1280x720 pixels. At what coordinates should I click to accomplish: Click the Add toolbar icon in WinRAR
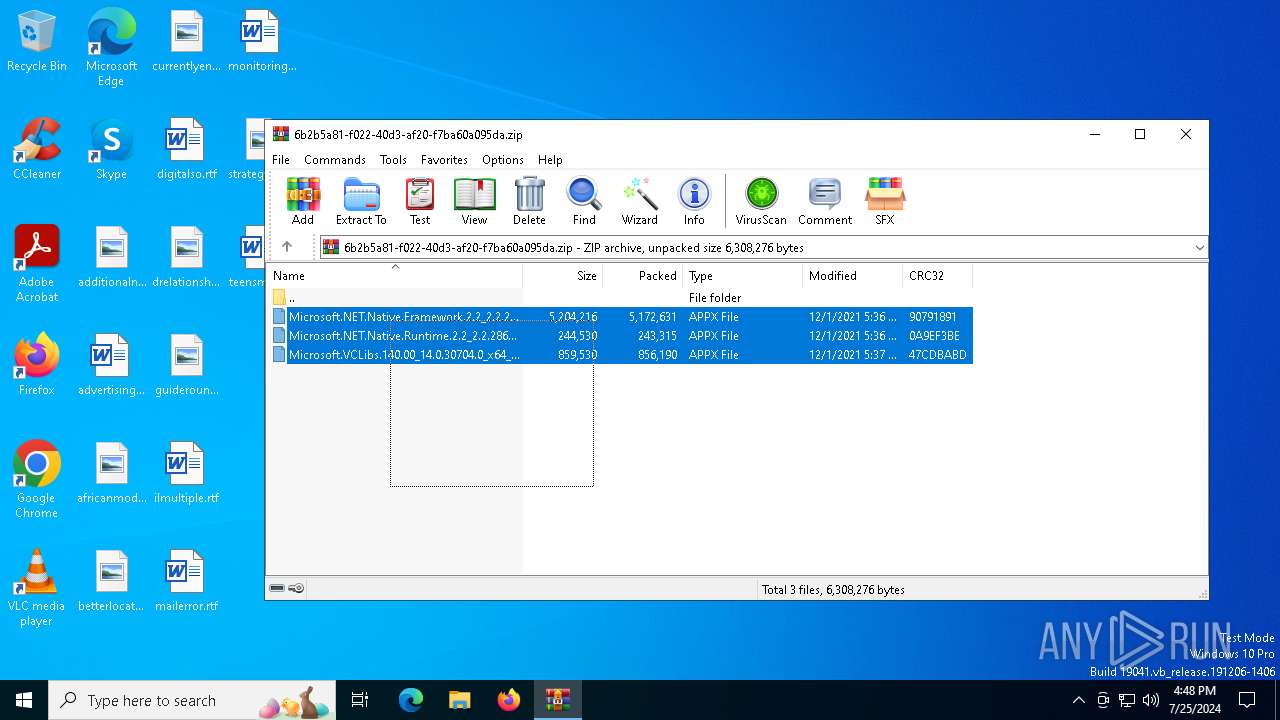coord(302,201)
